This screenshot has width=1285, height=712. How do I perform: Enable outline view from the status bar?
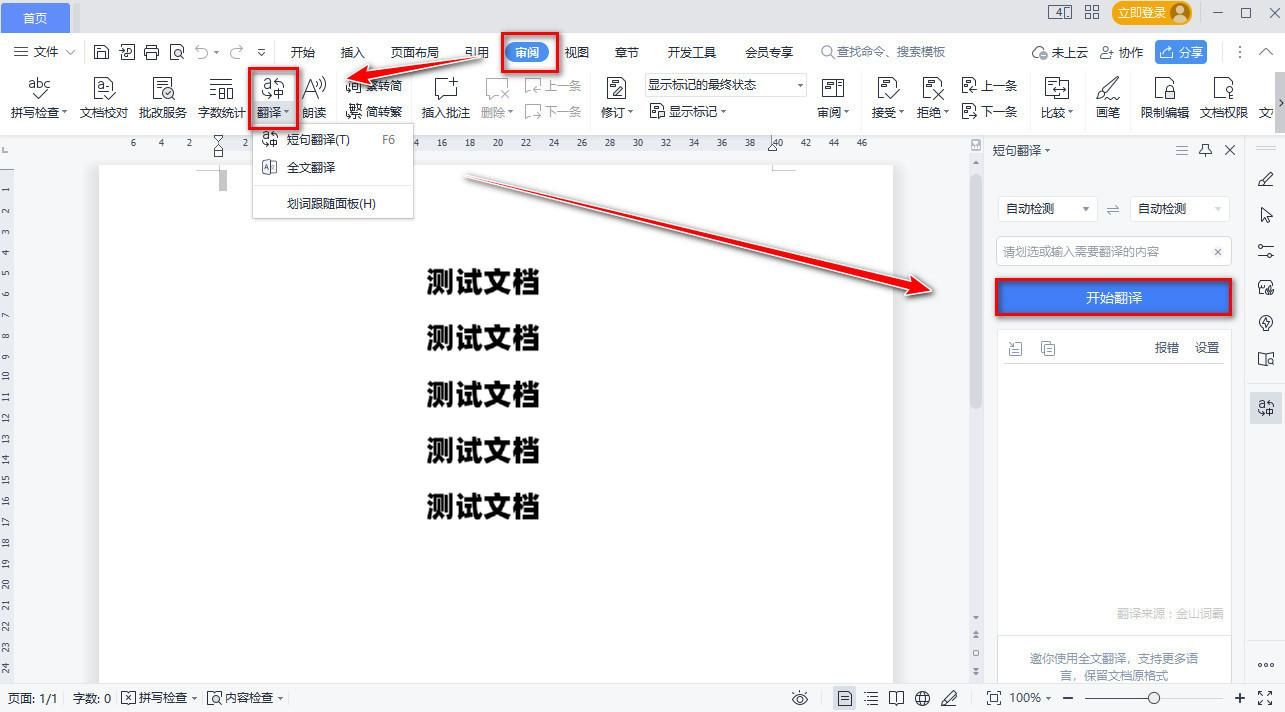point(871,697)
